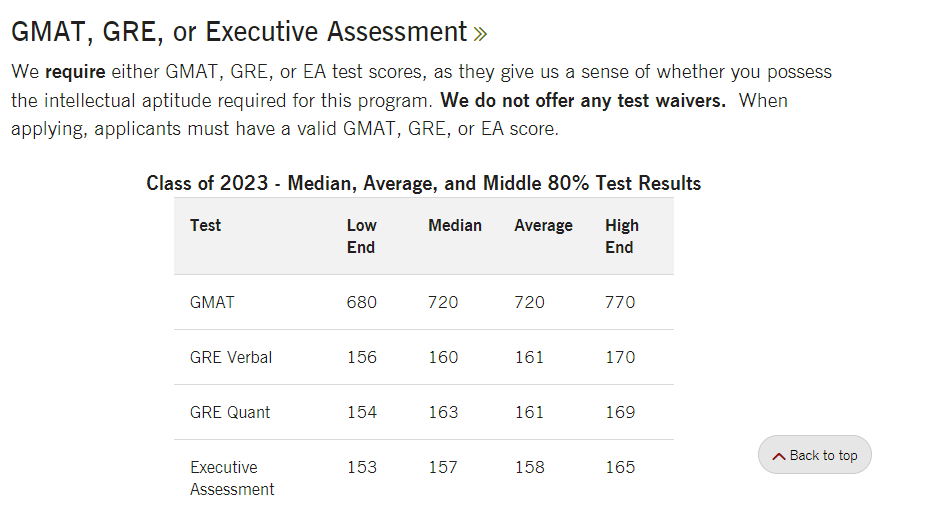Screen dimensions: 941x512
Task: Click the GMAT high end score 770
Action: pyautogui.click(x=620, y=302)
